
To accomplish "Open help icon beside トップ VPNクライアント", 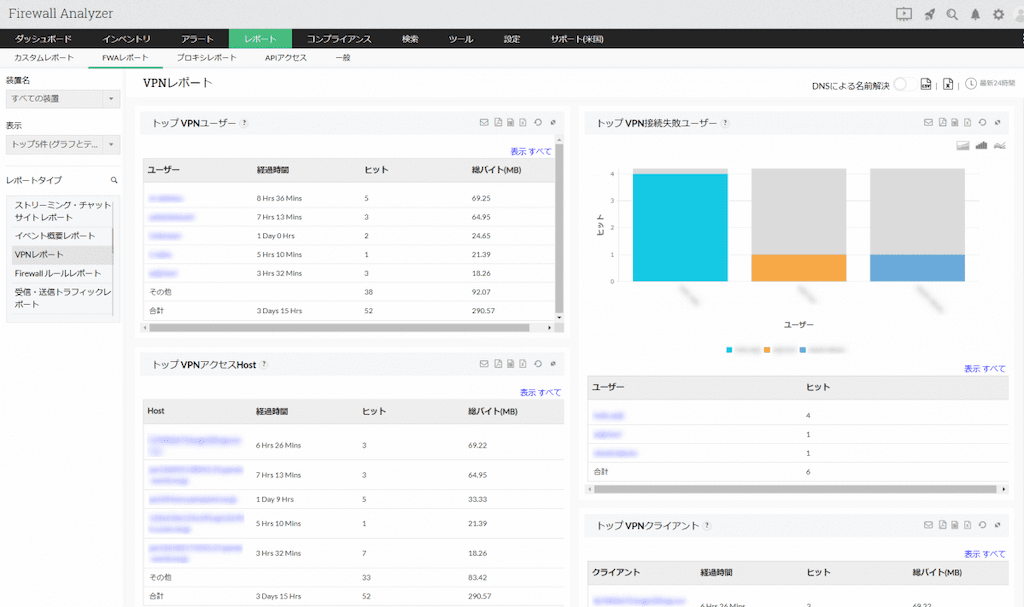I will pos(708,525).
